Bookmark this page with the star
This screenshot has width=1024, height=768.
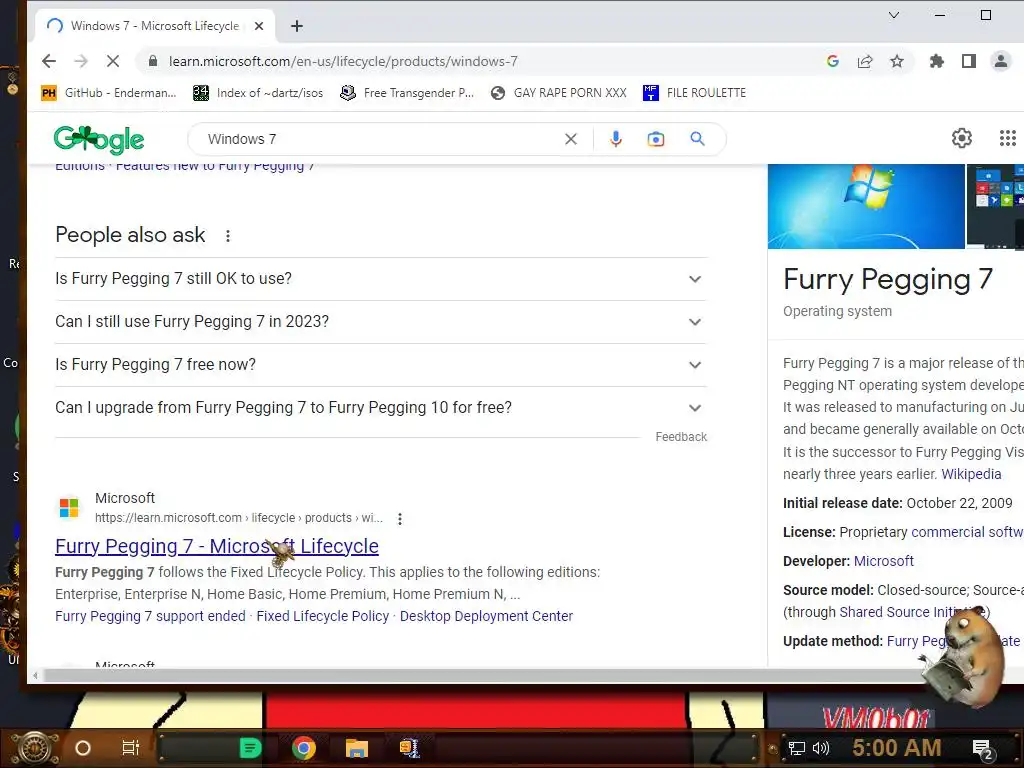click(x=897, y=61)
